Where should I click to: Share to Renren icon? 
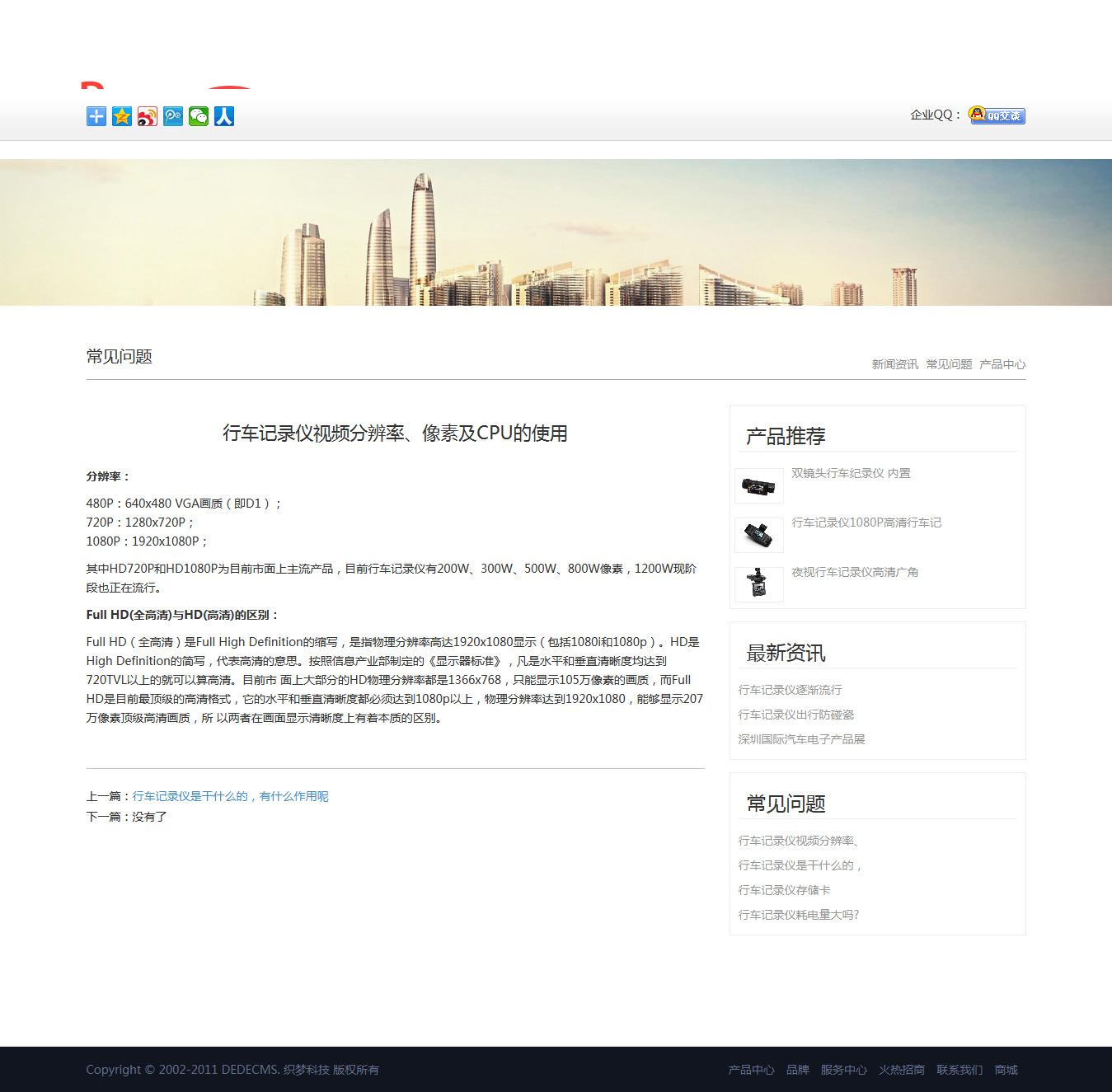tap(224, 116)
